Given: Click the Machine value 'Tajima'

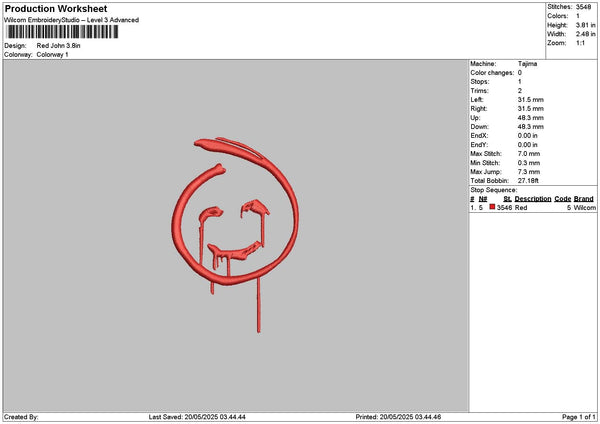Looking at the screenshot, I should point(527,64).
